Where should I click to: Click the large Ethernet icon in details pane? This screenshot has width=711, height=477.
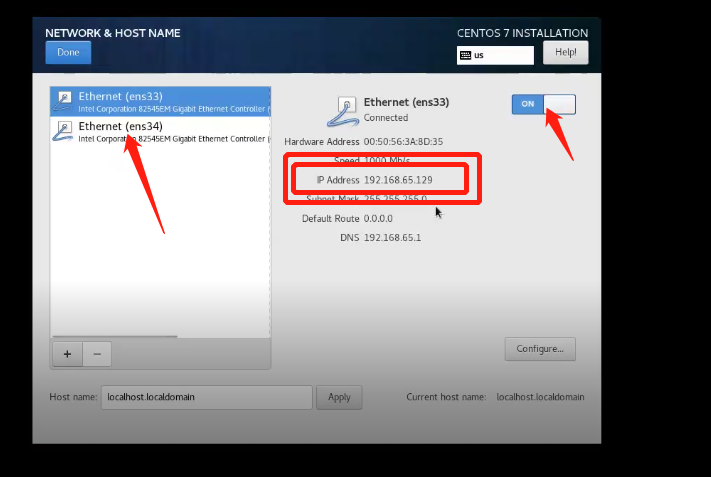(x=343, y=112)
